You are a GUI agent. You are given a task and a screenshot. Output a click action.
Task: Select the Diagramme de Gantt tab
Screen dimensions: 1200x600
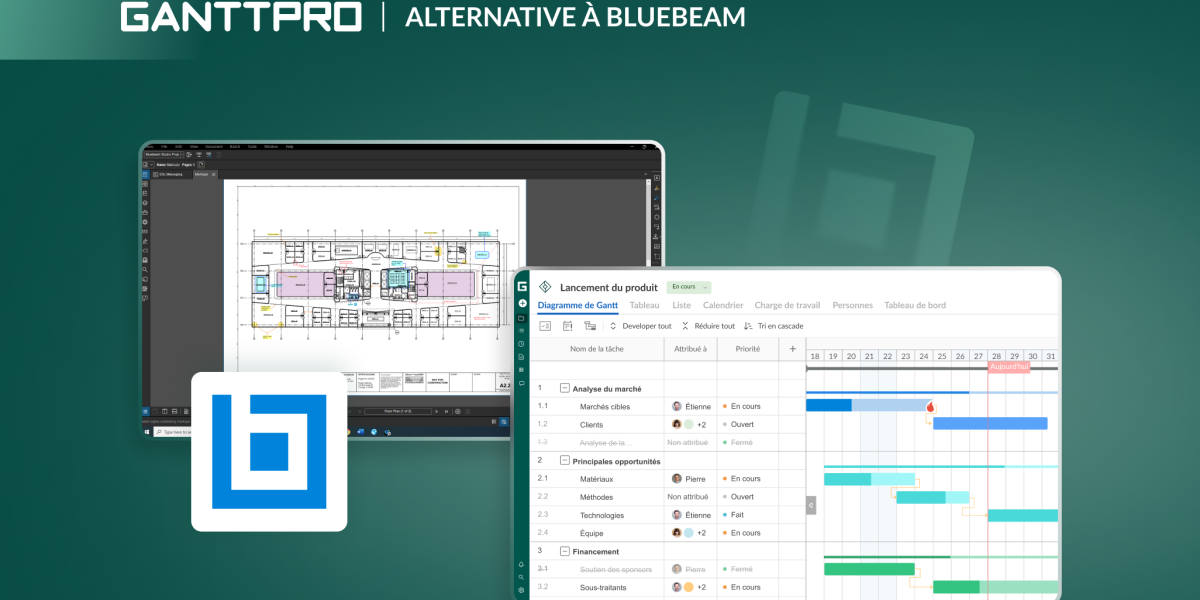[578, 305]
